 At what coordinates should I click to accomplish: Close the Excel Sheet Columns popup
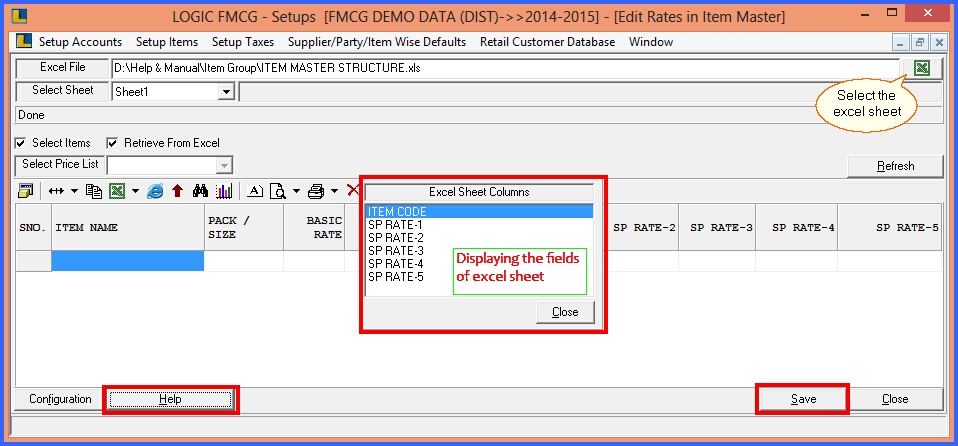tap(565, 312)
